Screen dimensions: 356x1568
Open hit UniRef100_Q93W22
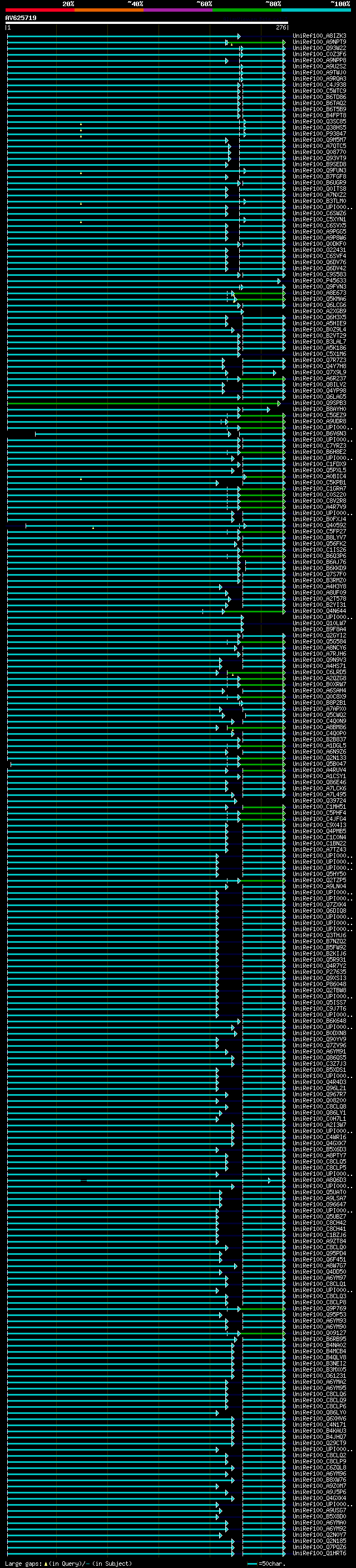point(319,48)
